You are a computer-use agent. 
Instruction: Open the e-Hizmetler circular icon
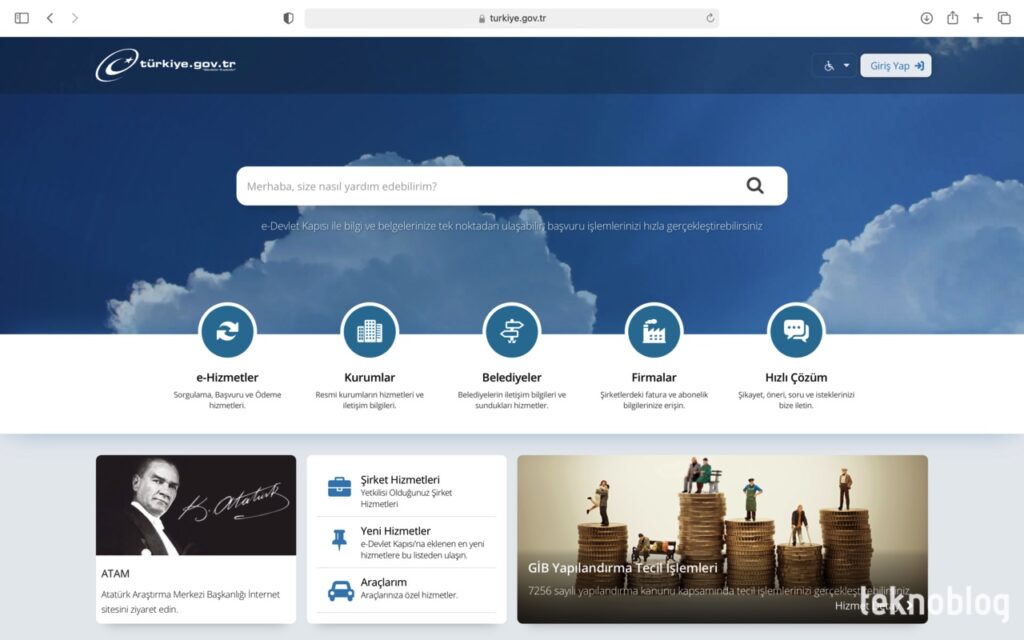pos(227,331)
